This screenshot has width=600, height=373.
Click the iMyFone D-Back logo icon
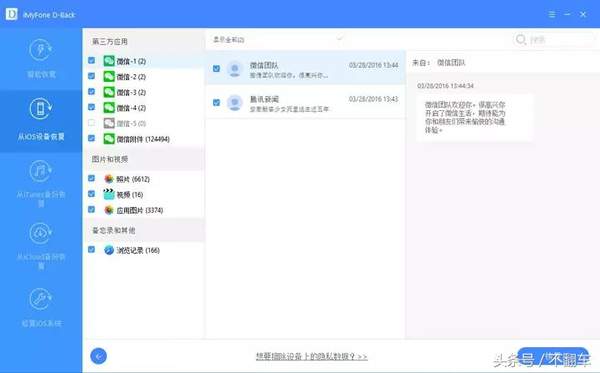(x=11, y=14)
